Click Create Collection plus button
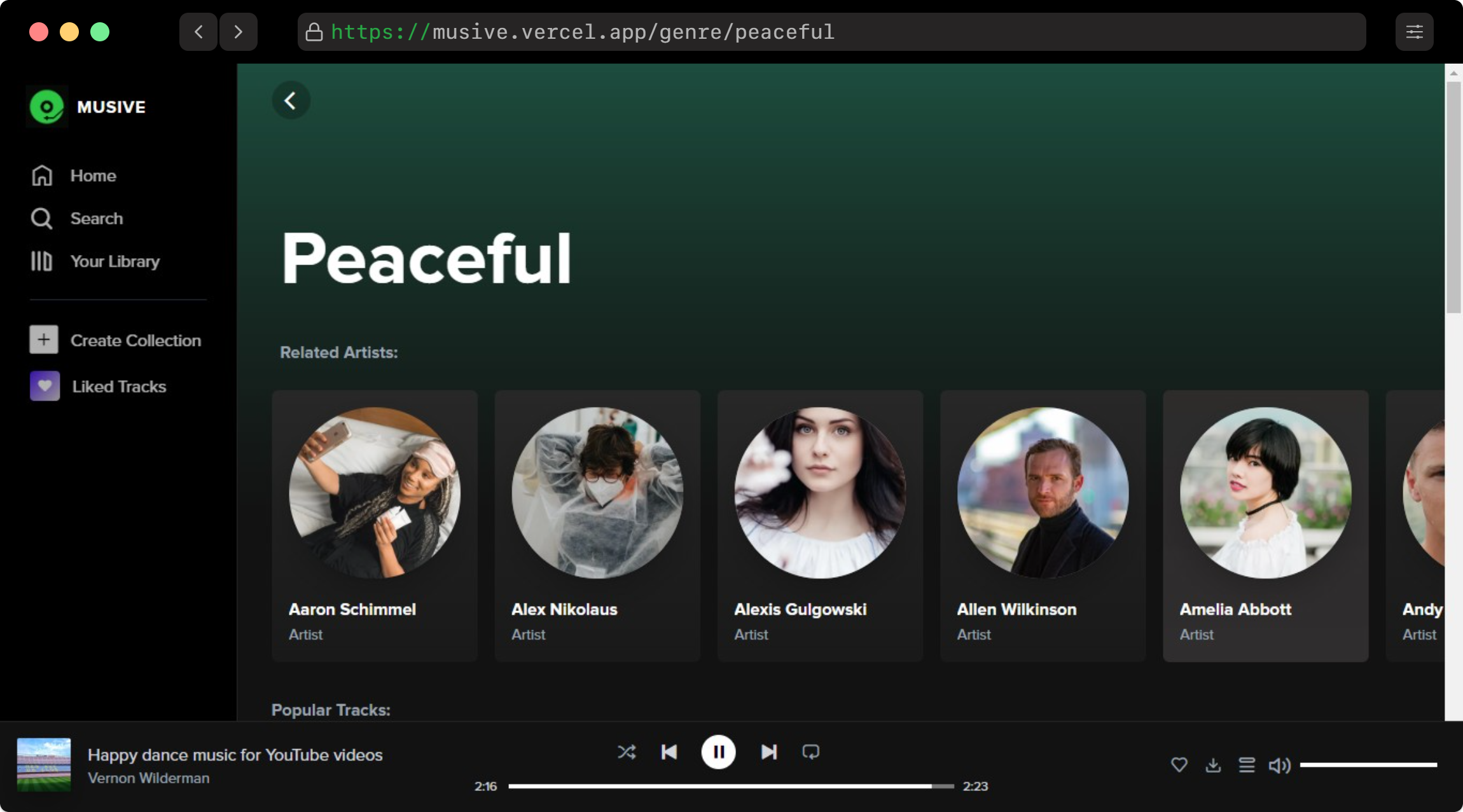This screenshot has width=1463, height=812. (x=44, y=340)
